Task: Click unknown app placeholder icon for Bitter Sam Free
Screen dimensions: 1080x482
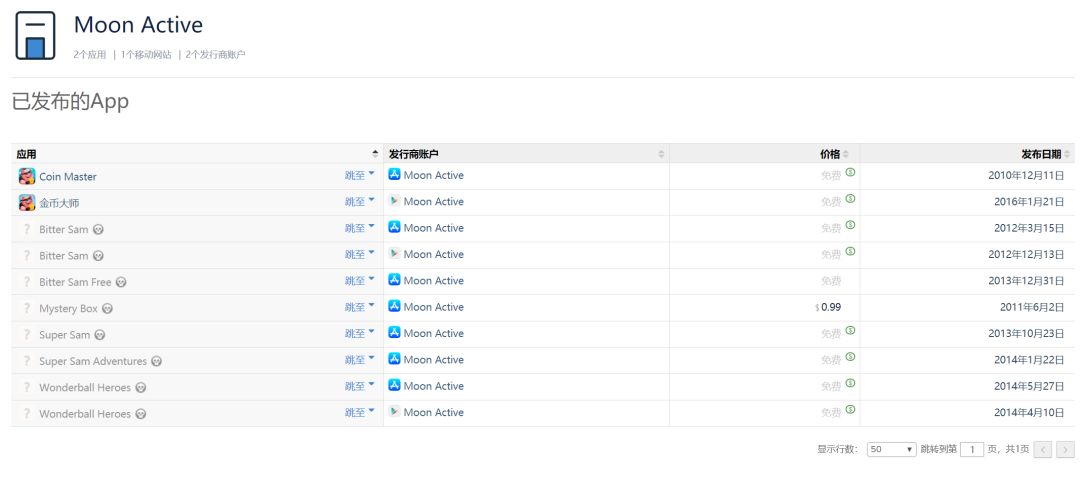Action: tap(27, 282)
